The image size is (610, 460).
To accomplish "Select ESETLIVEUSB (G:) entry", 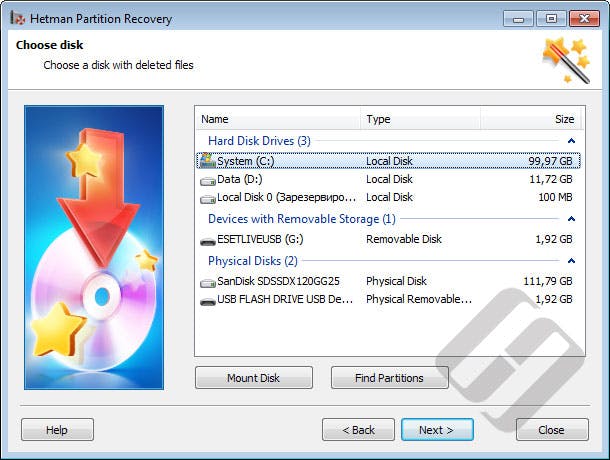I will 260,239.
